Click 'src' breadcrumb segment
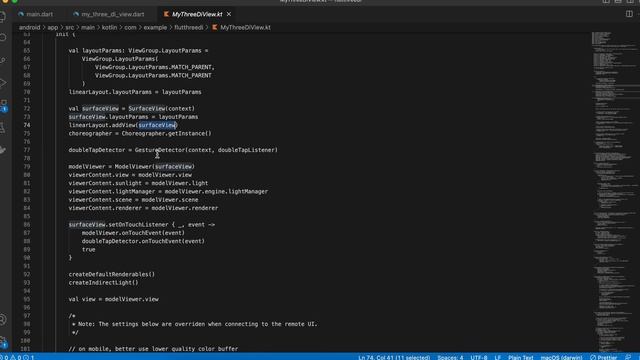Viewport: 640px width, 360px height. (70, 27)
